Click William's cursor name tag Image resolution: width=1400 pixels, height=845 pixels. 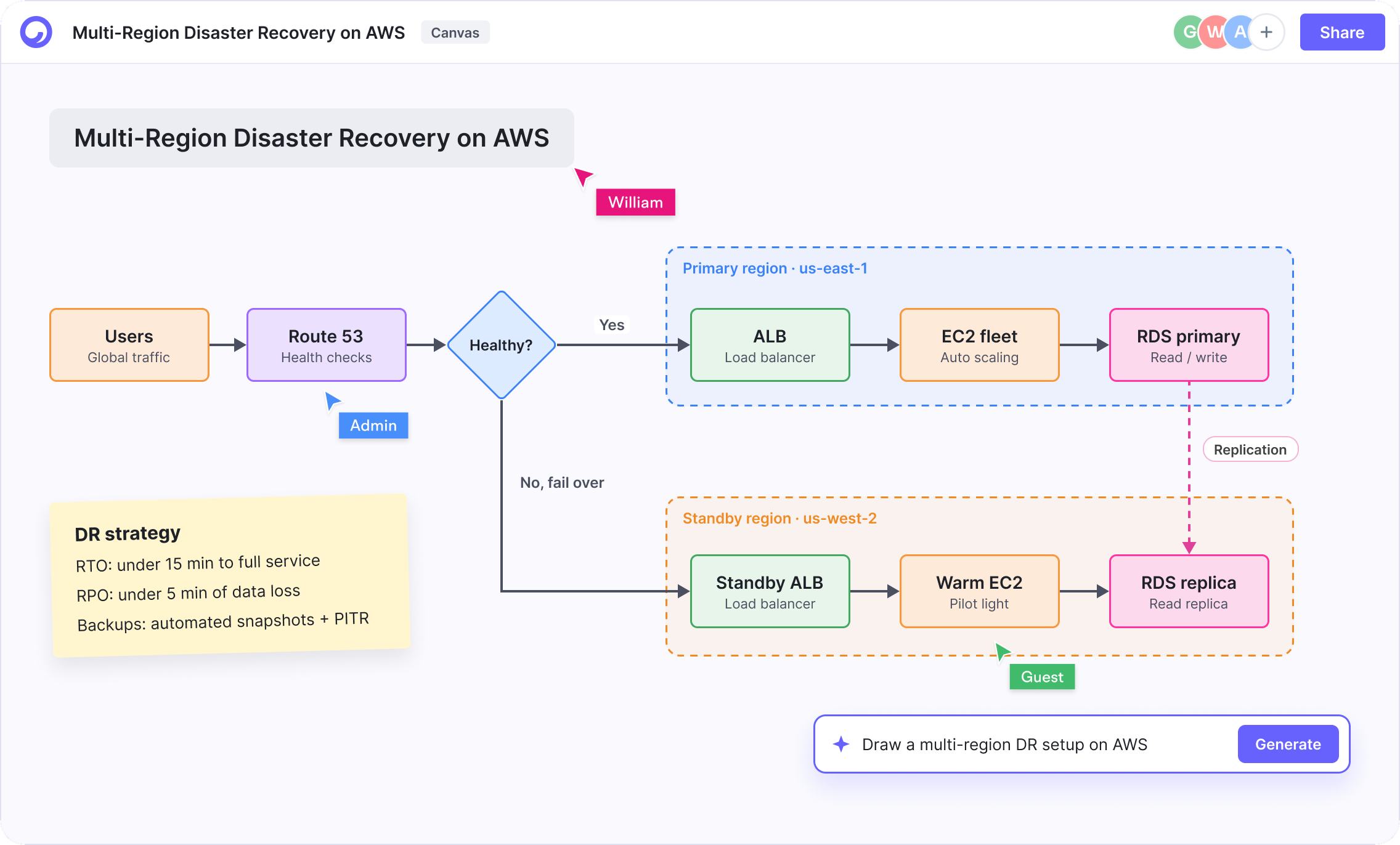pos(635,203)
